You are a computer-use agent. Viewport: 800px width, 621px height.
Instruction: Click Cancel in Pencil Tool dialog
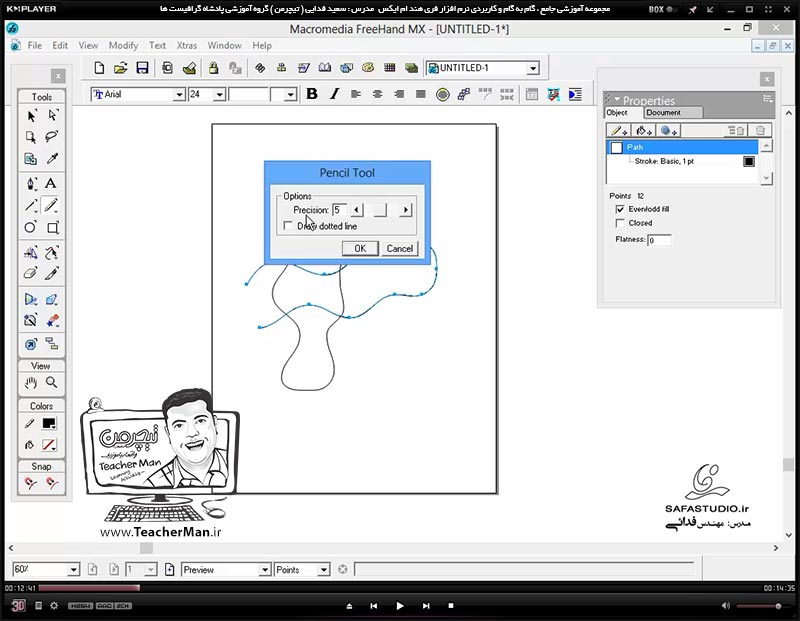399,249
